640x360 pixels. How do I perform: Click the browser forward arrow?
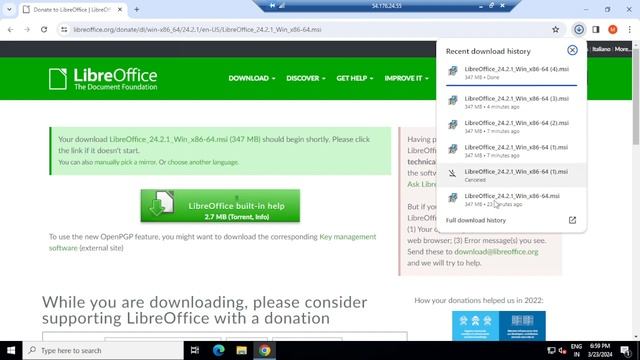tap(27, 29)
